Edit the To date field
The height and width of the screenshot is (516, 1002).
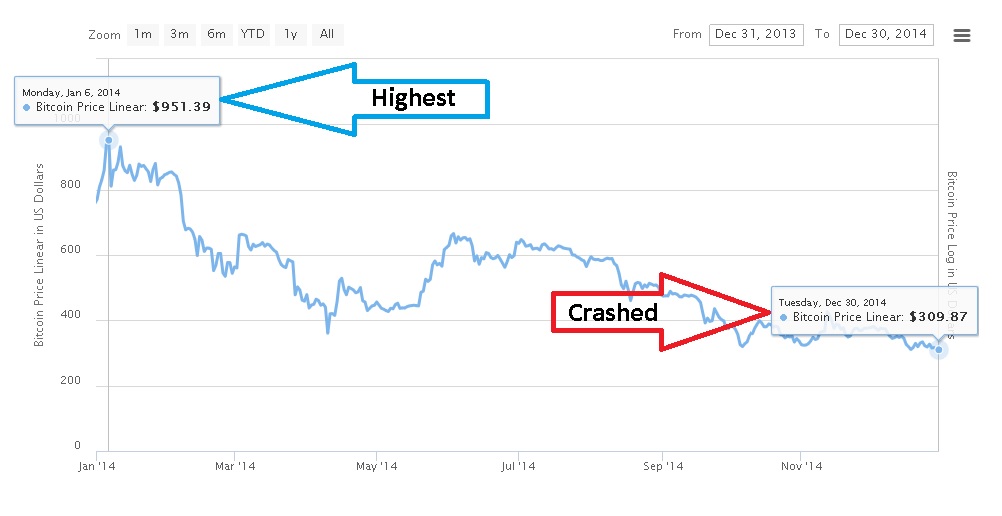pyautogui.click(x=886, y=35)
